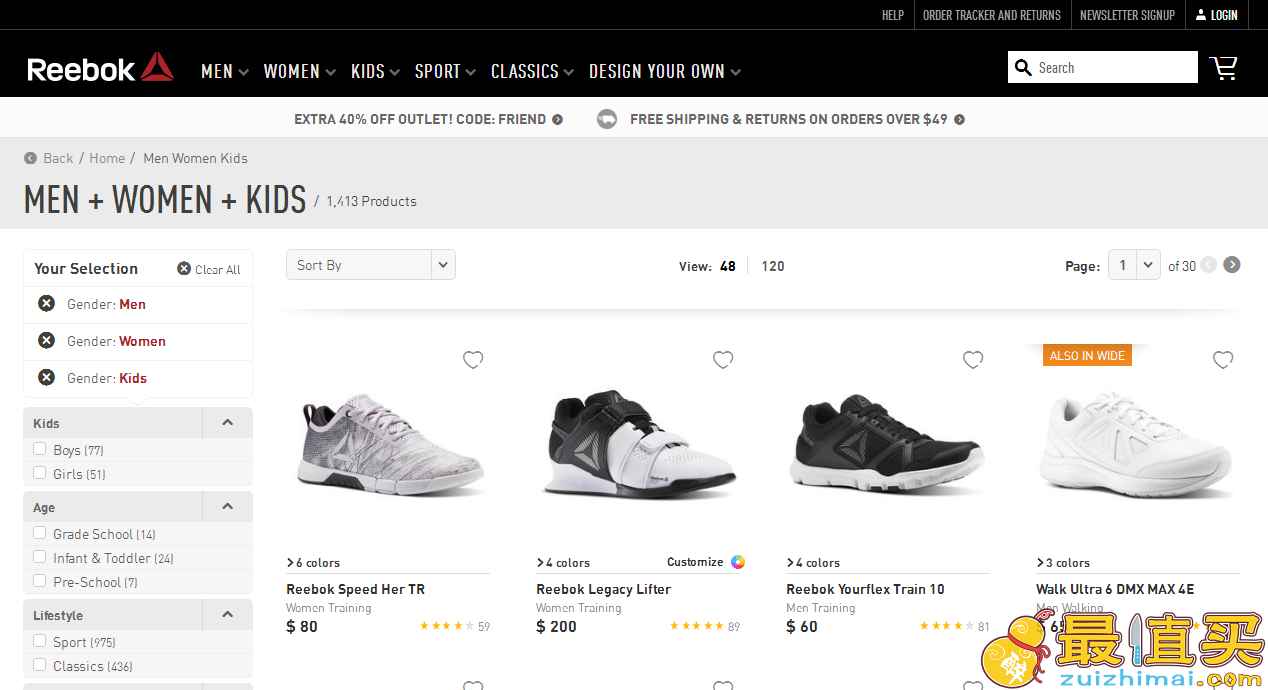Open the page number dropdown

click(x=1134, y=265)
